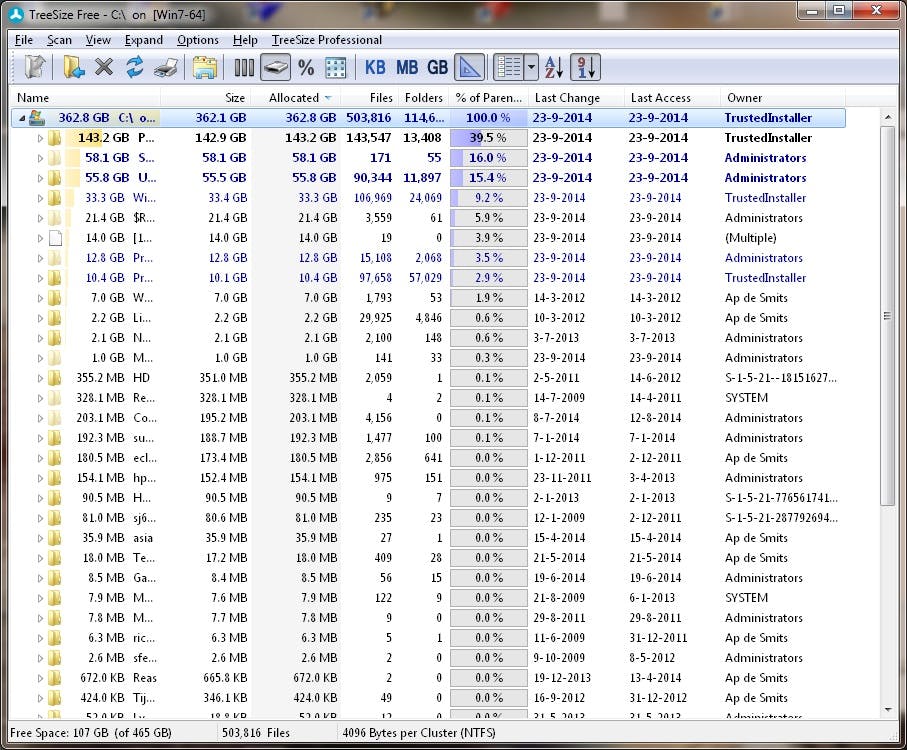Image resolution: width=907 pixels, height=750 pixels.
Task: Click TreeSize app icon in title bar
Action: pos(17,14)
